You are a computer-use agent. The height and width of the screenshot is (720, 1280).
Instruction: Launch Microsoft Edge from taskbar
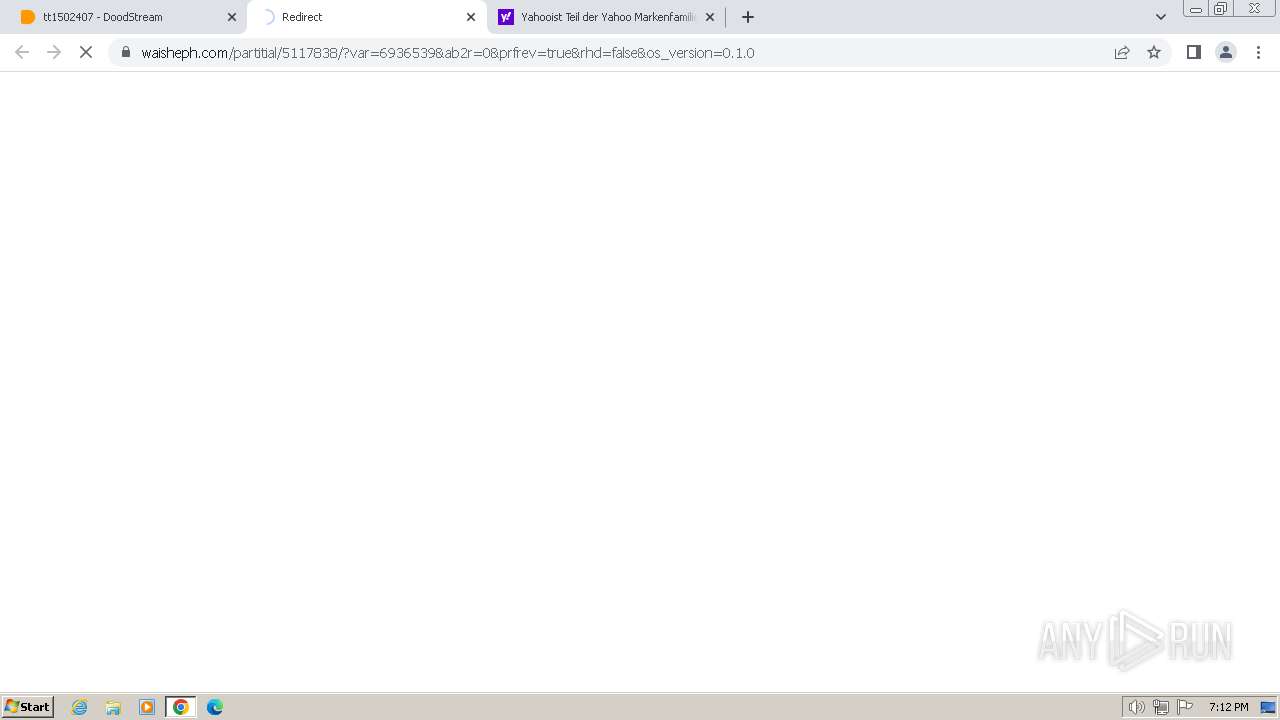pos(215,707)
